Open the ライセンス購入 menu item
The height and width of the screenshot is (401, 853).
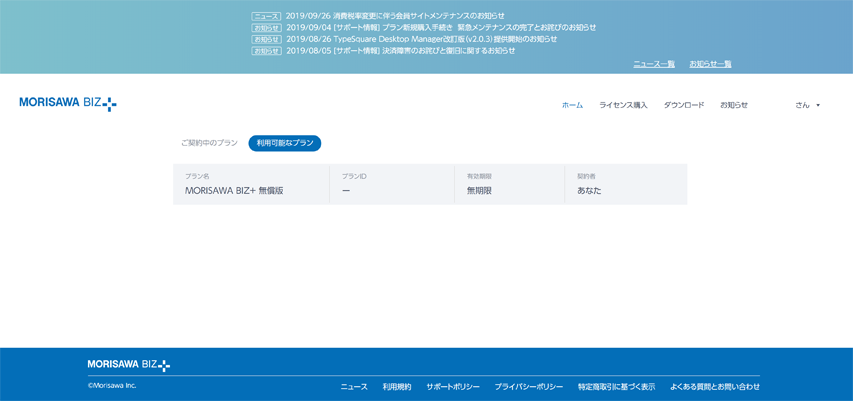coord(623,105)
